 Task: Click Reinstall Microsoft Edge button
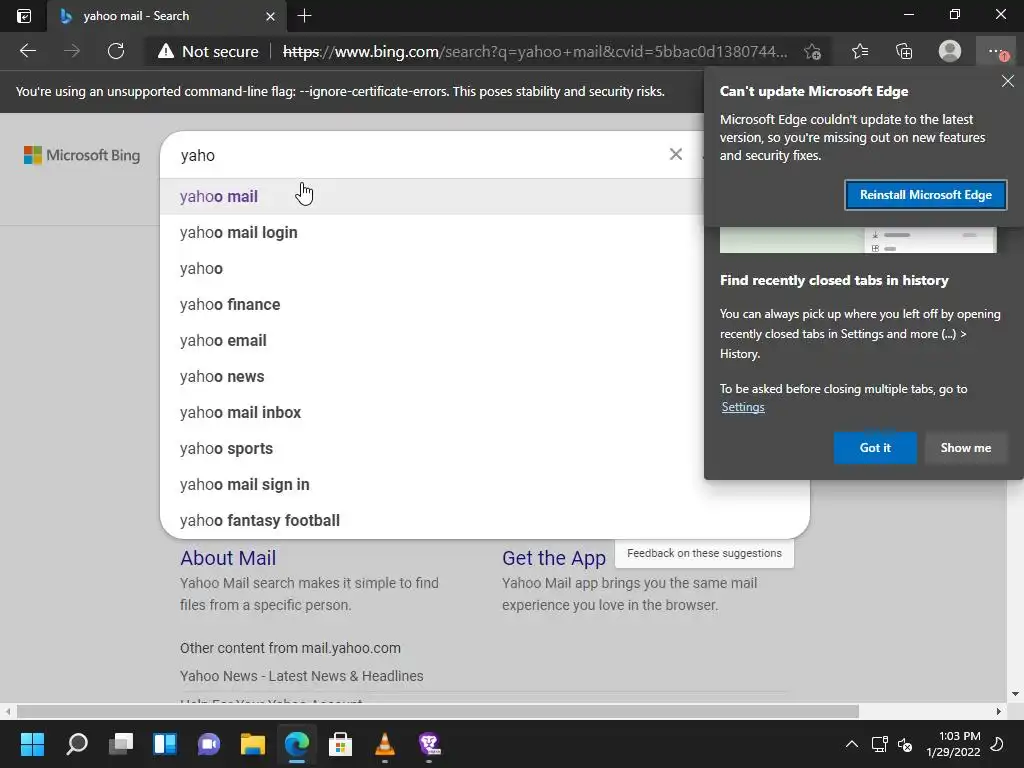pyautogui.click(x=925, y=195)
